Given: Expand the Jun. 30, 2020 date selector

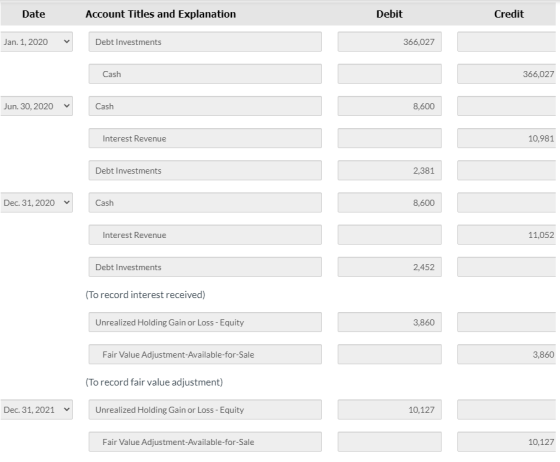Looking at the screenshot, I should tap(36, 106).
